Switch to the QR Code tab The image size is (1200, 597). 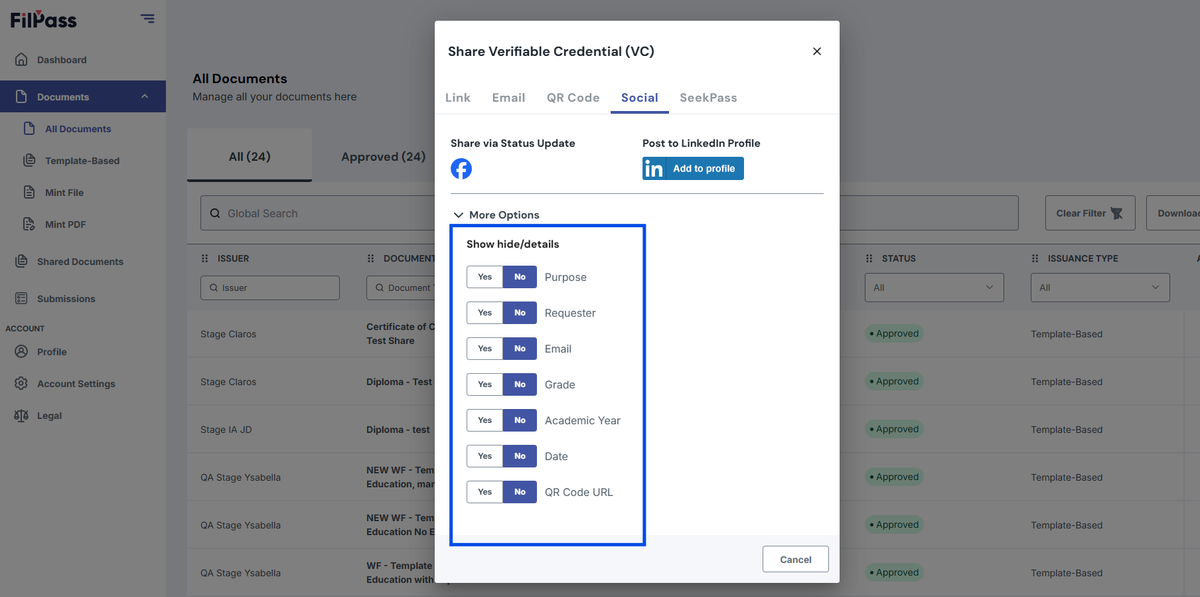pos(573,98)
